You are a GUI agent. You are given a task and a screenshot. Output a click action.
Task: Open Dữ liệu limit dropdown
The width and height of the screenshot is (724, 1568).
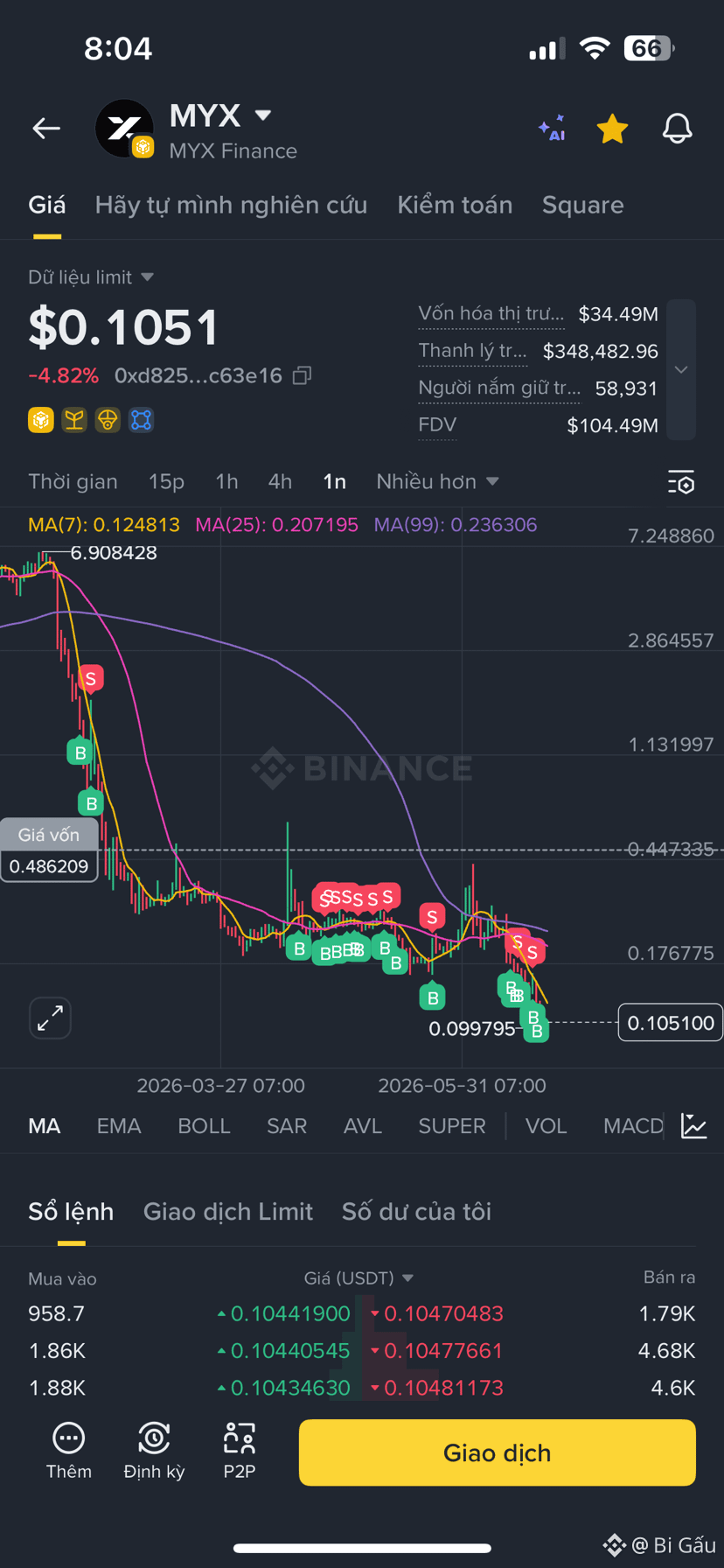[x=91, y=277]
